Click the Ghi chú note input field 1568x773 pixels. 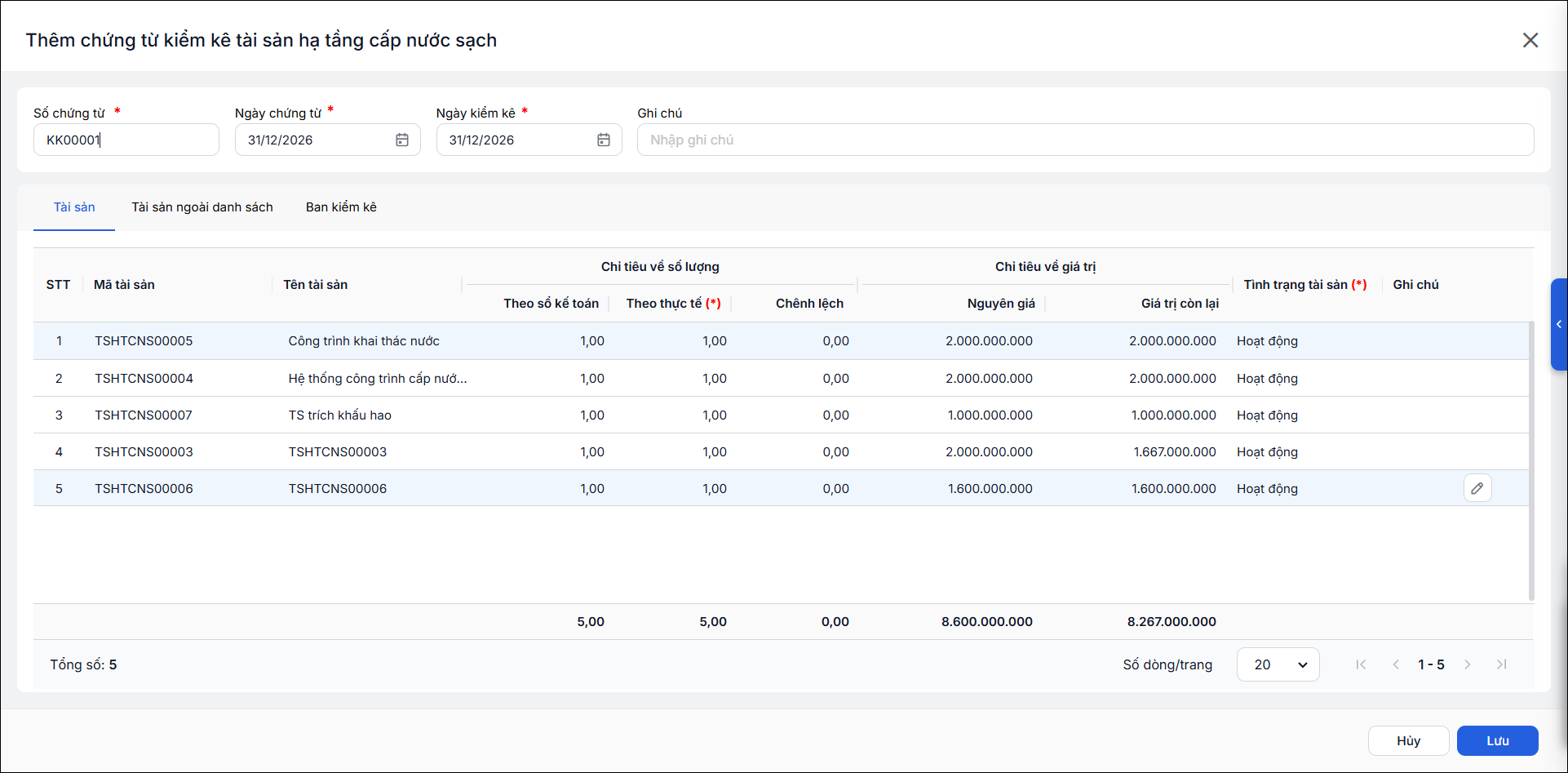click(1086, 140)
